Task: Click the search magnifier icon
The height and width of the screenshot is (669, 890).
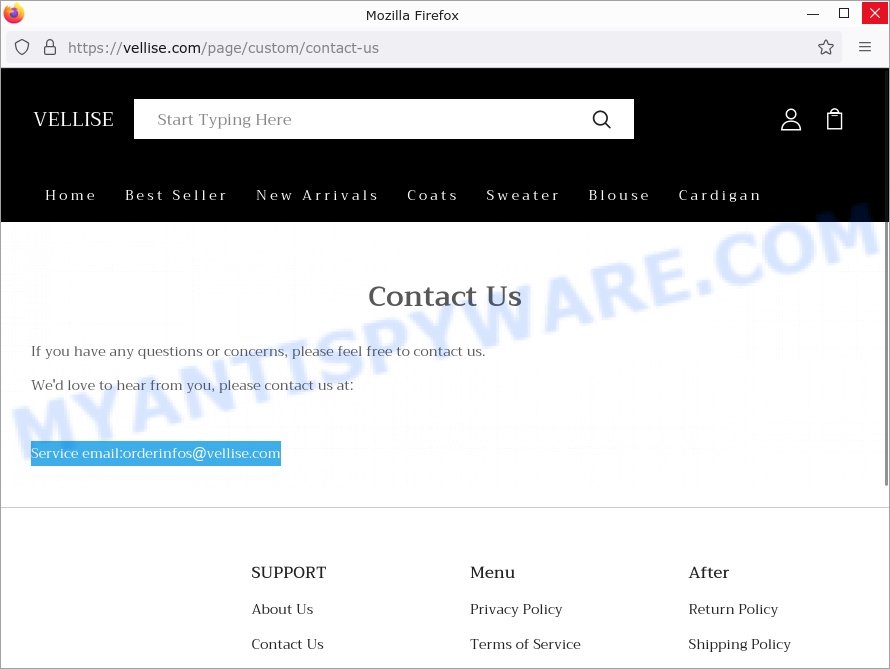Action: tap(601, 119)
